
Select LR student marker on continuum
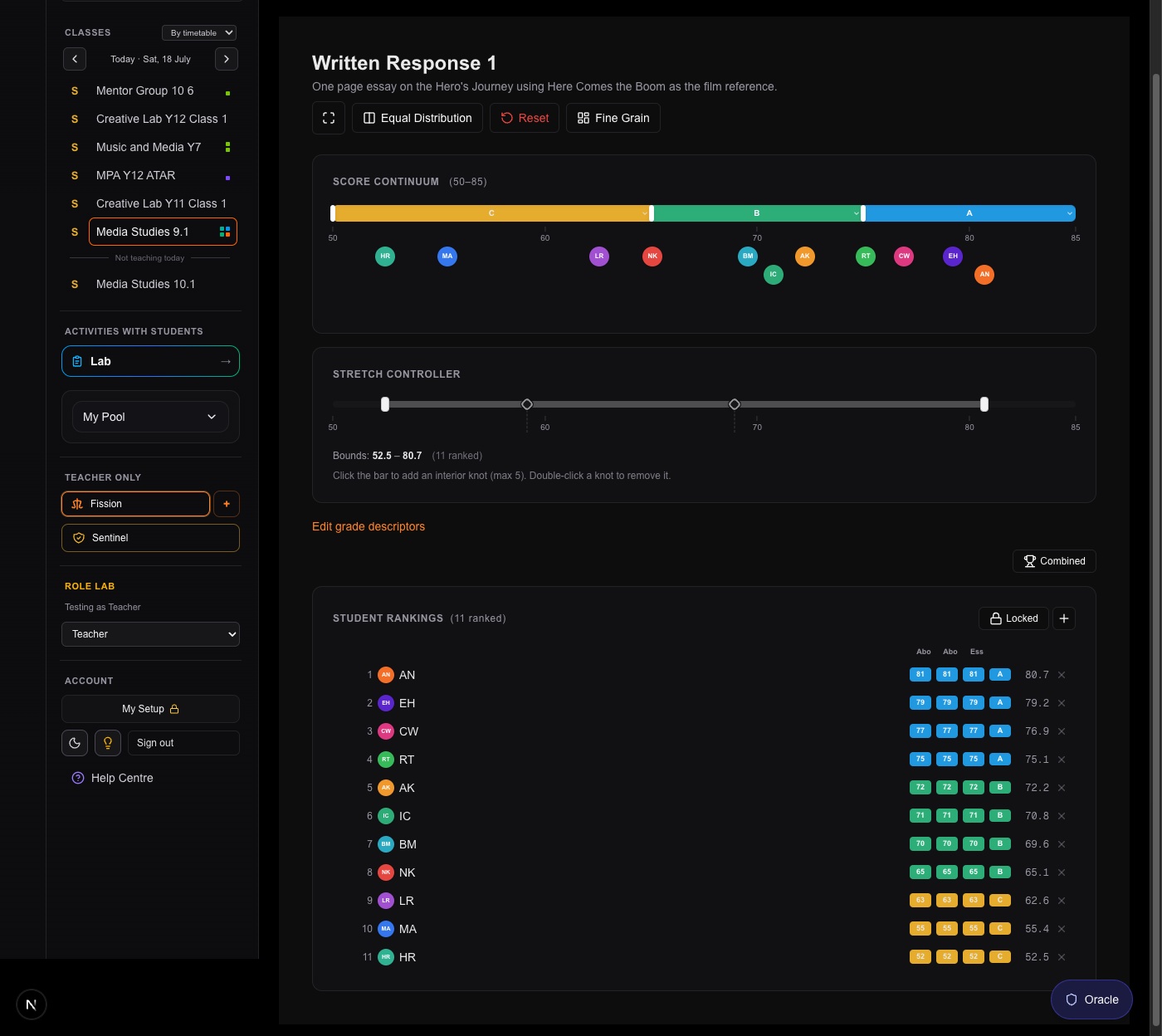[599, 257]
